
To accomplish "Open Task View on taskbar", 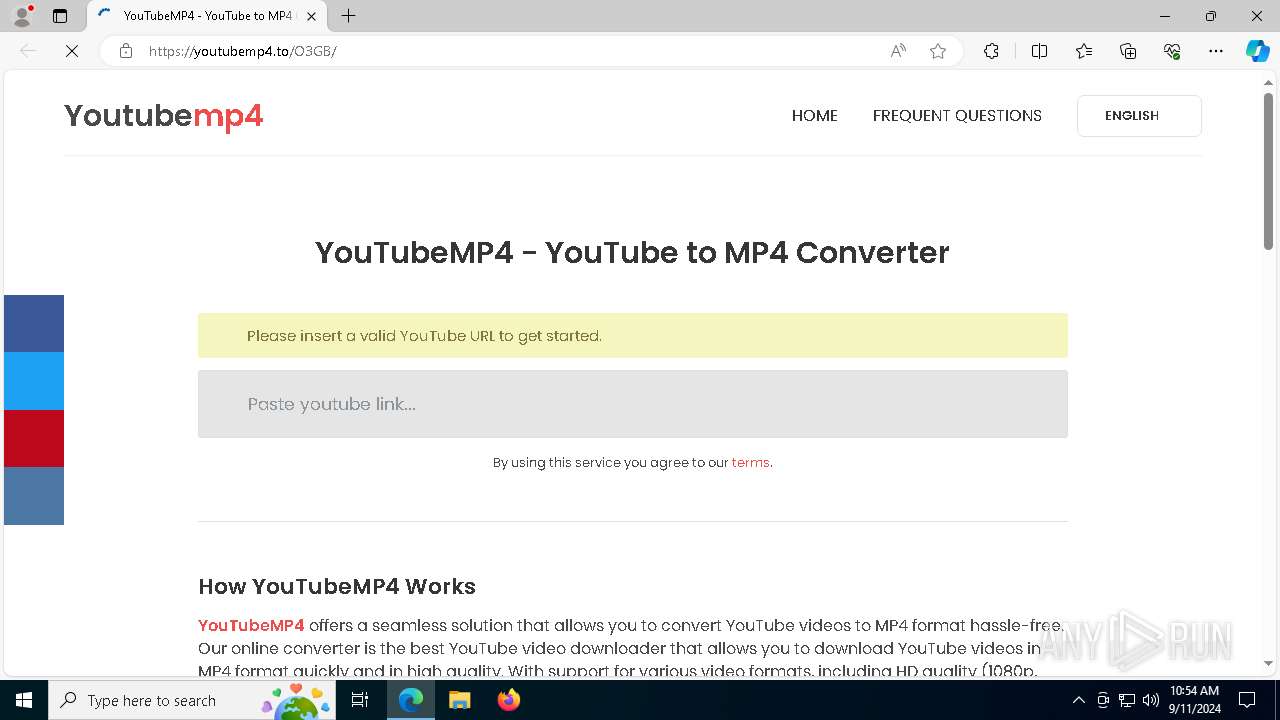I will [x=360, y=700].
